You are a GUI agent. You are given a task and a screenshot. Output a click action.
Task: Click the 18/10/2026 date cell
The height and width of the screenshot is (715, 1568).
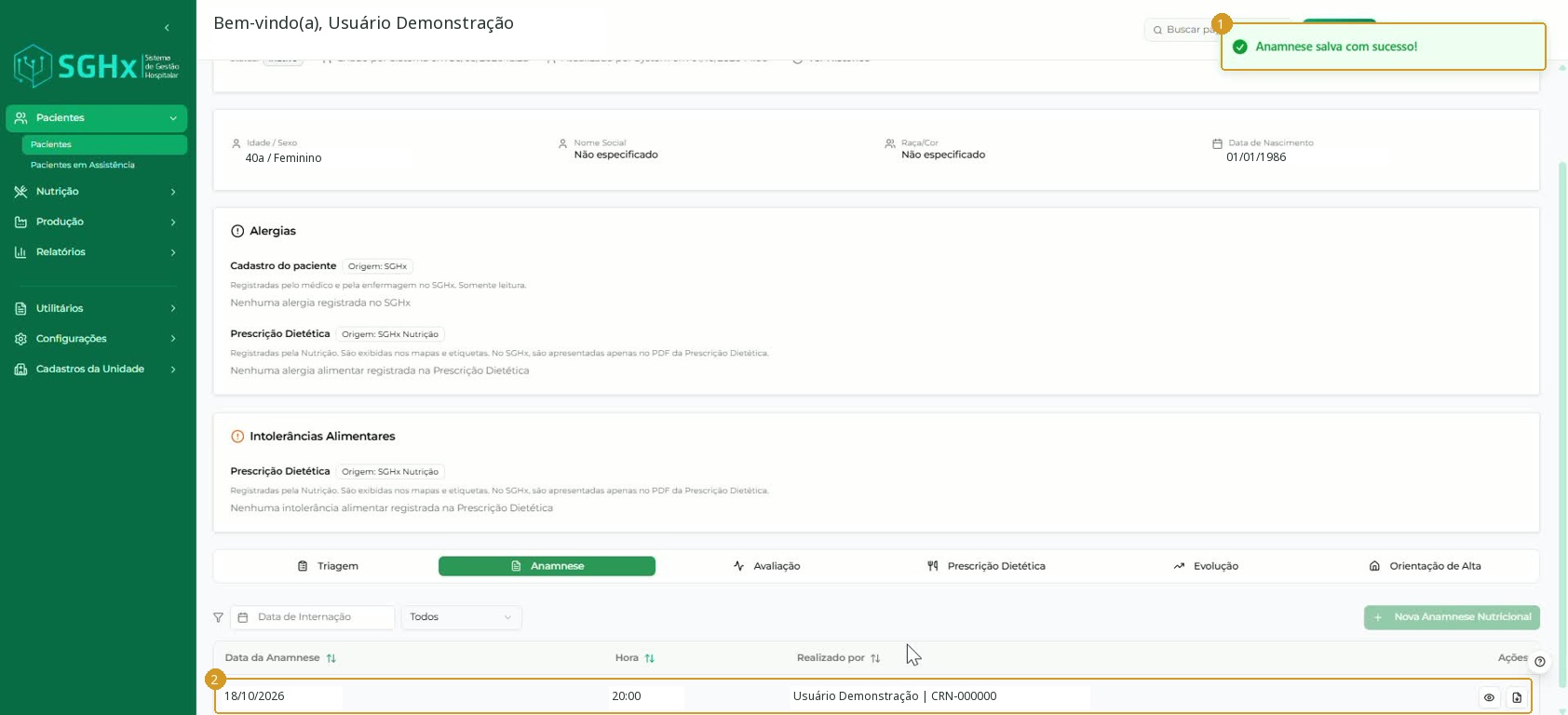[254, 696]
